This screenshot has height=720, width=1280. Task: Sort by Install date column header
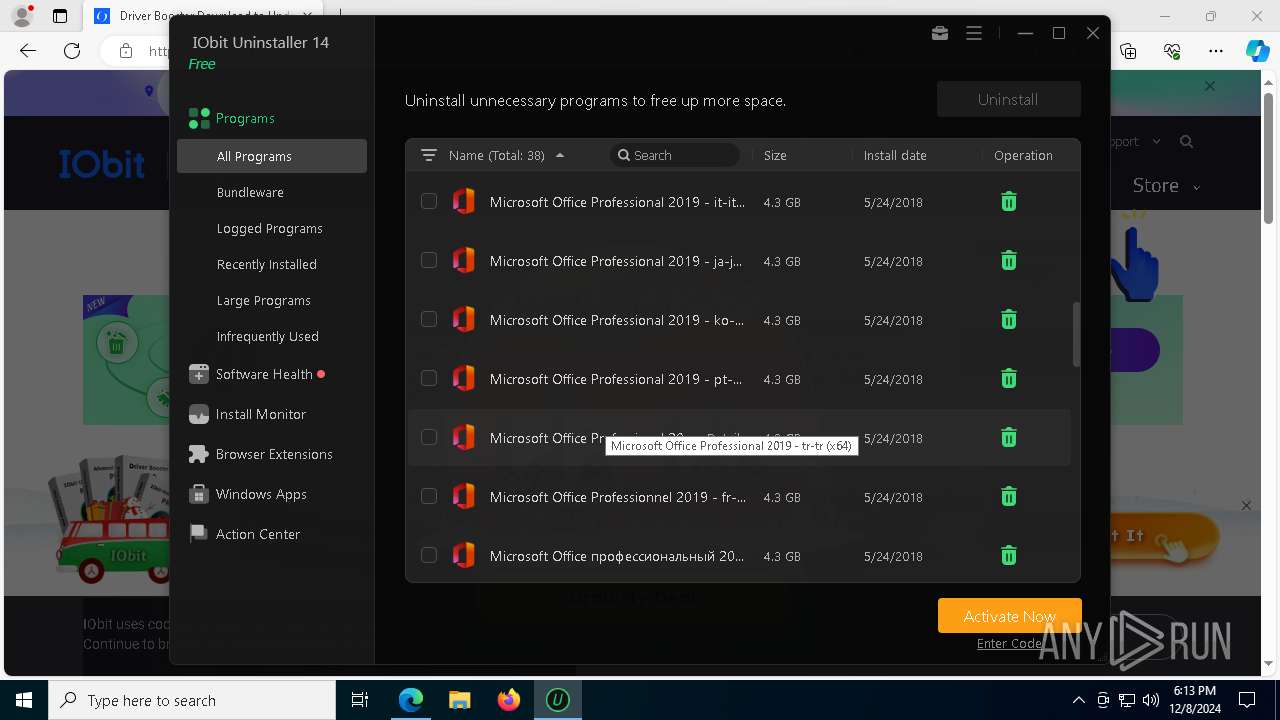(x=895, y=155)
